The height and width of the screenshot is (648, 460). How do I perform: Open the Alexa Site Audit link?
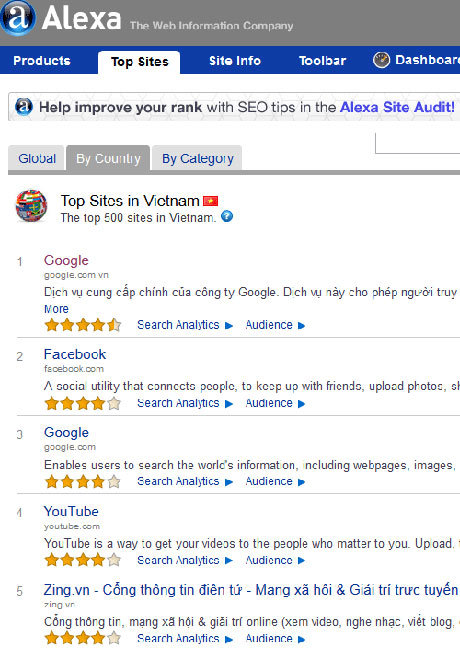[397, 107]
